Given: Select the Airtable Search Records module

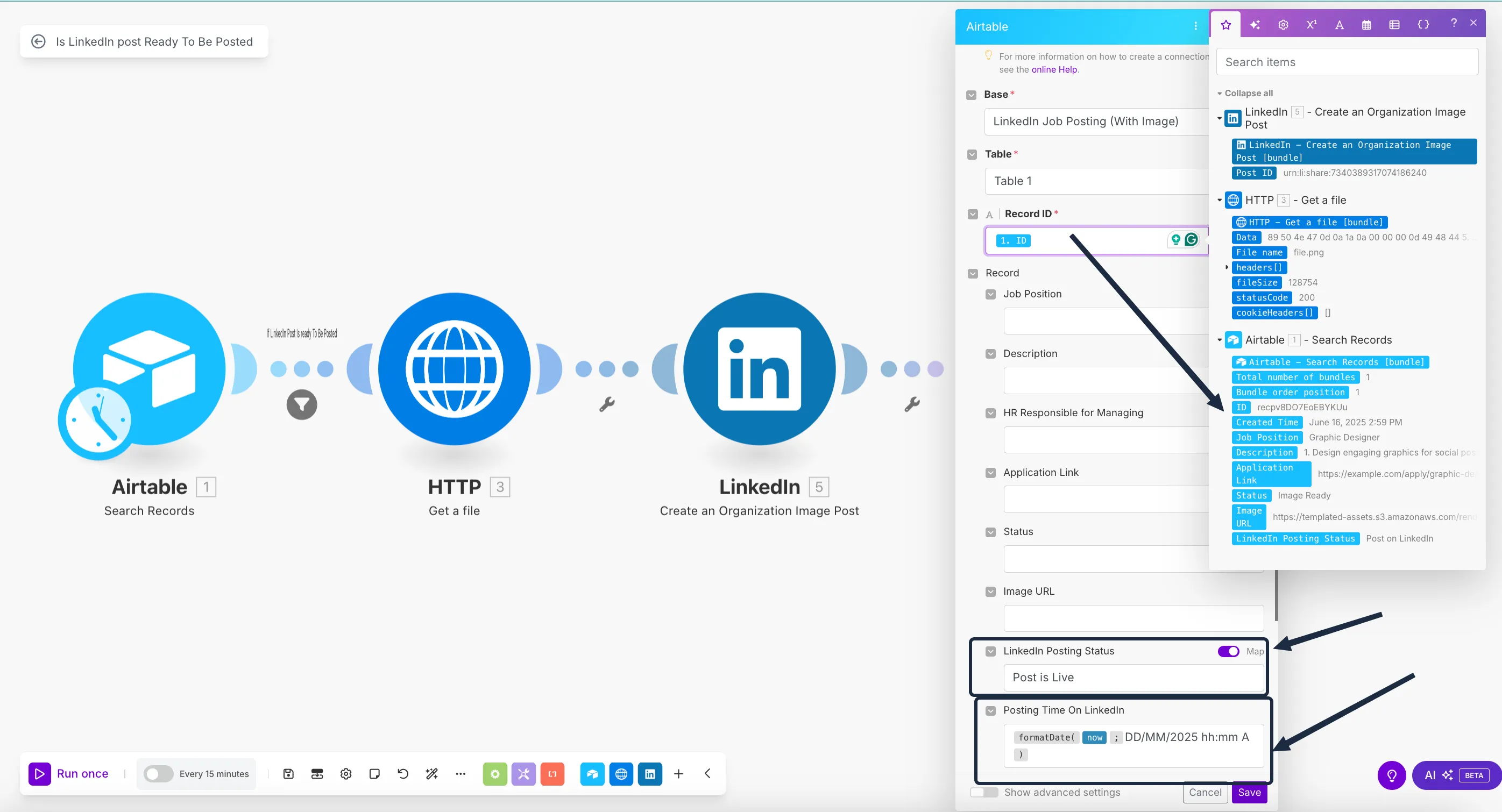Looking at the screenshot, I should pyautogui.click(x=148, y=369).
